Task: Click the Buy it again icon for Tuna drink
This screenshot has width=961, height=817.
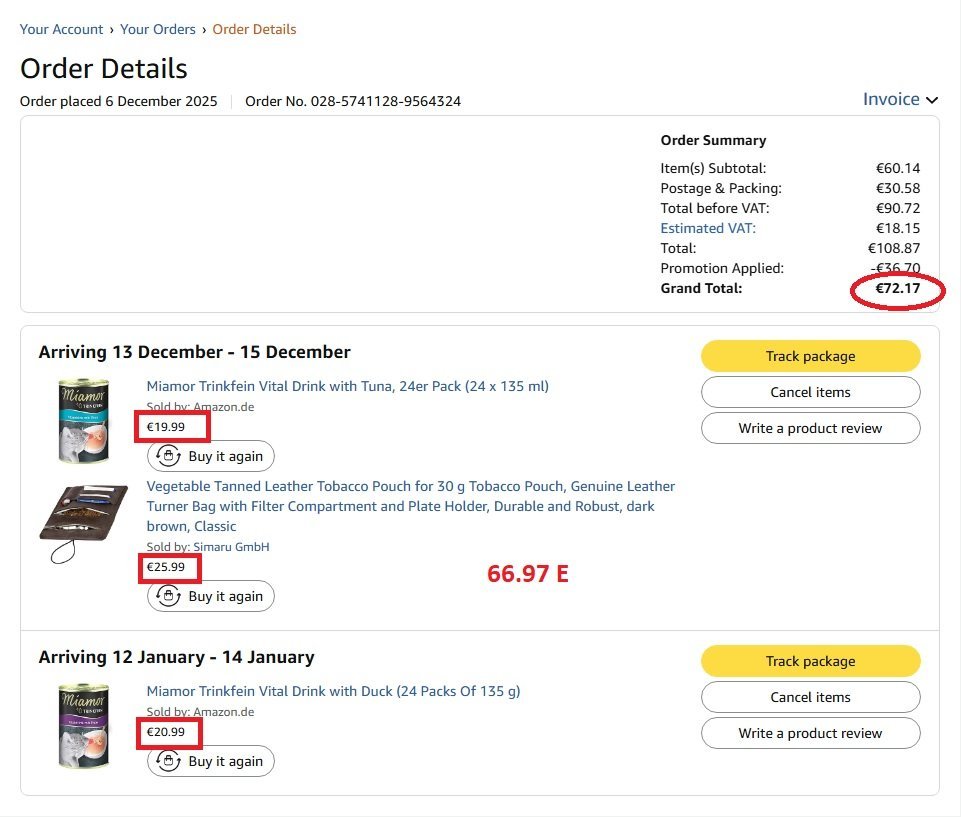Action: (x=168, y=456)
